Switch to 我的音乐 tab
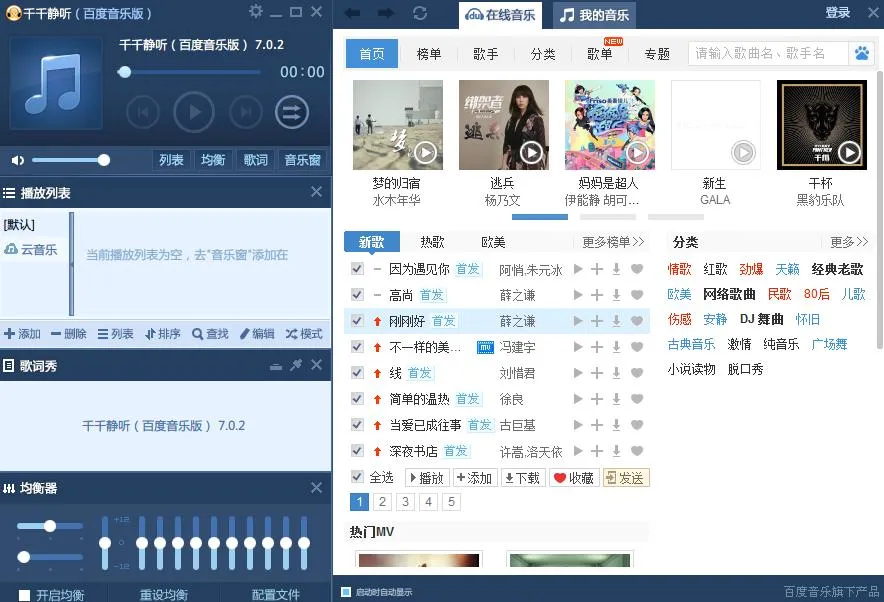 click(594, 15)
